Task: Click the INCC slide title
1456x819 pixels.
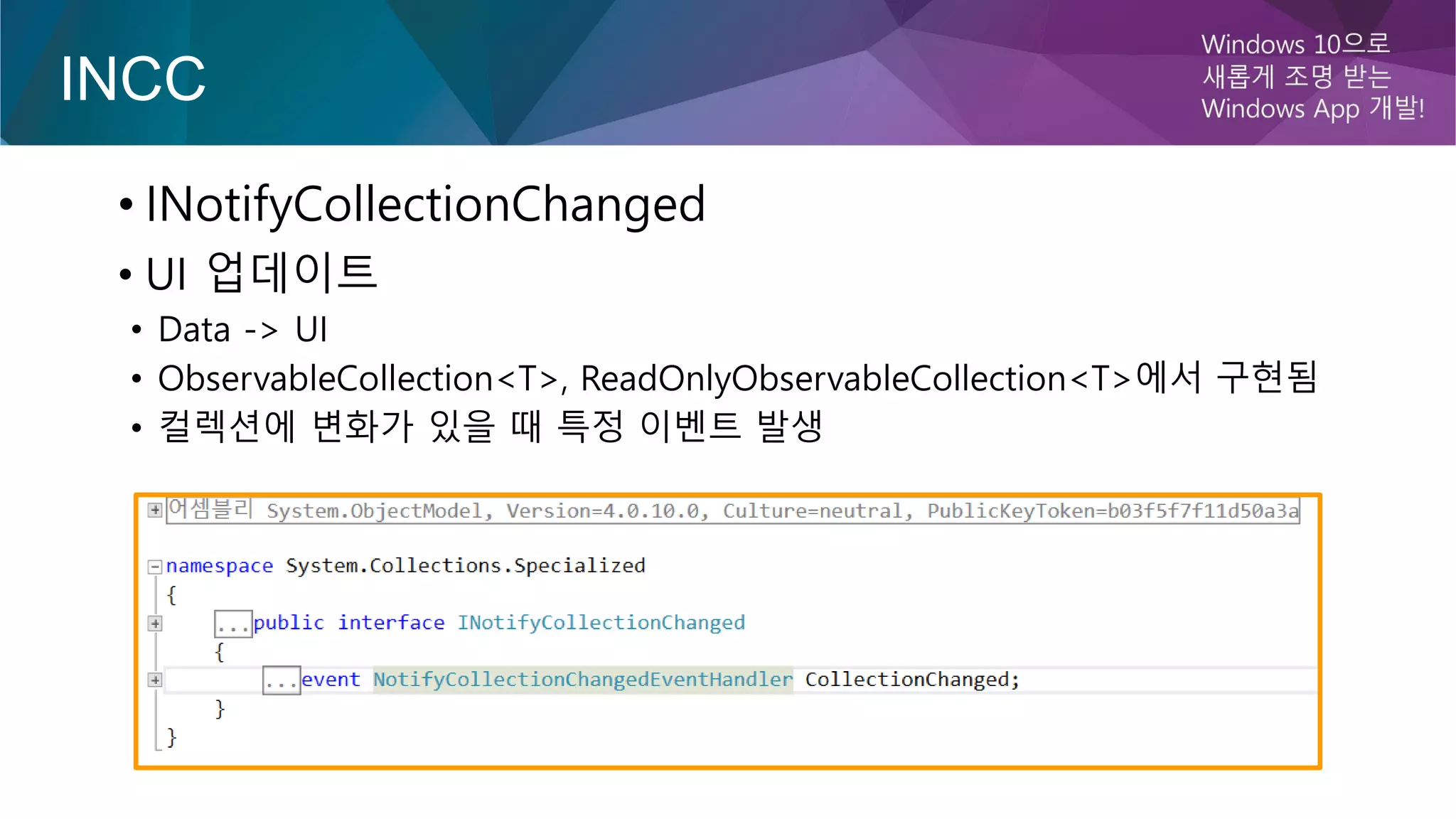Action: coord(133,79)
